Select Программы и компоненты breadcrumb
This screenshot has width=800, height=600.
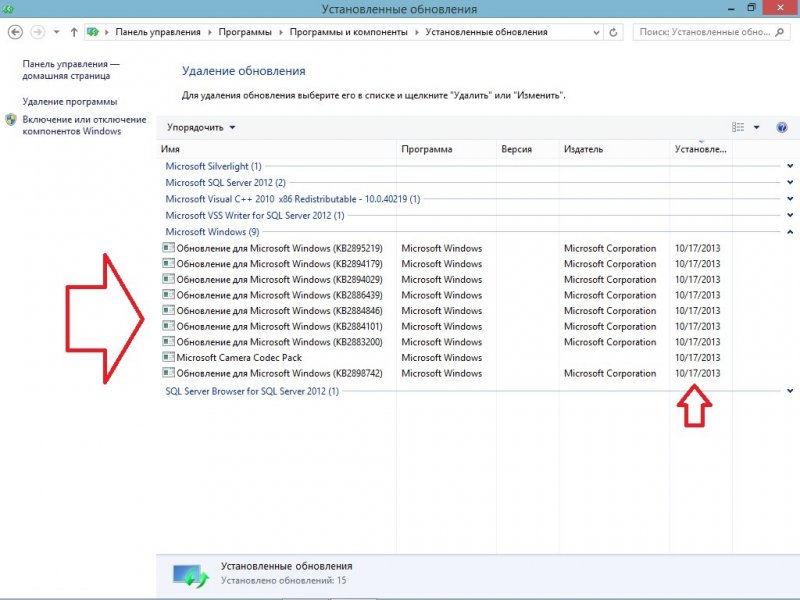click(x=348, y=32)
